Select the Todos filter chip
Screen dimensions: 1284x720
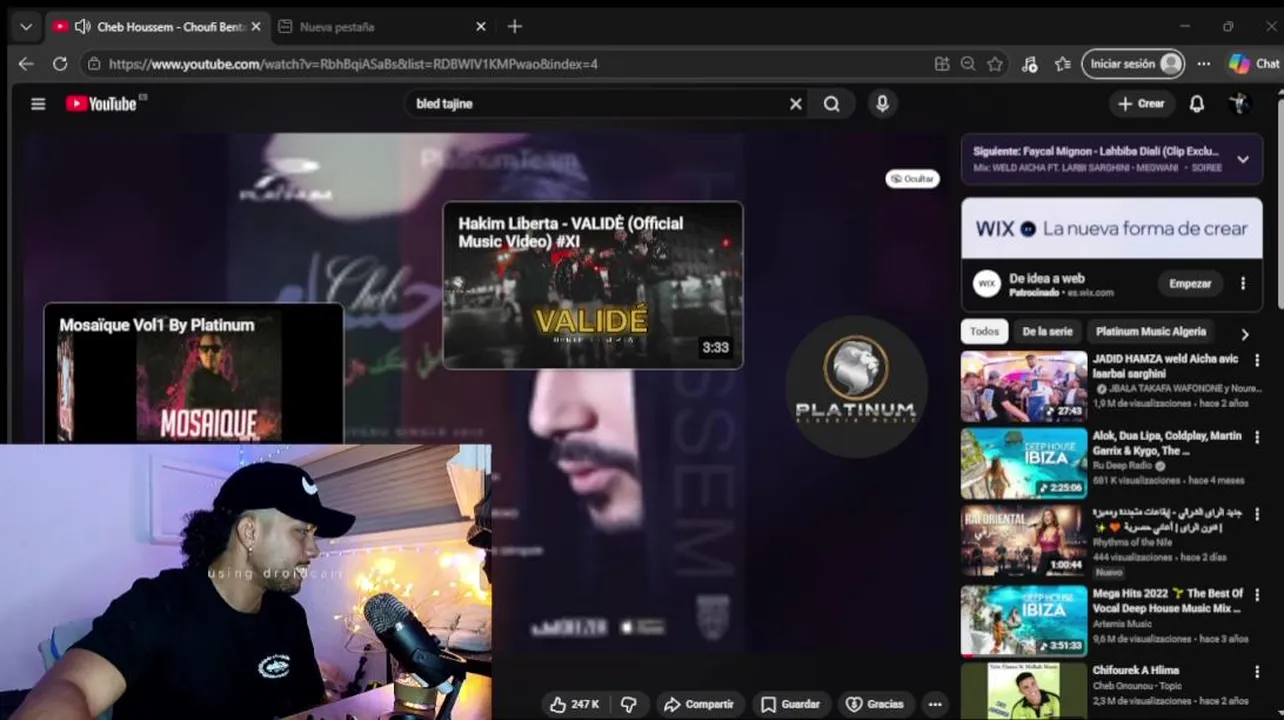[x=984, y=332]
